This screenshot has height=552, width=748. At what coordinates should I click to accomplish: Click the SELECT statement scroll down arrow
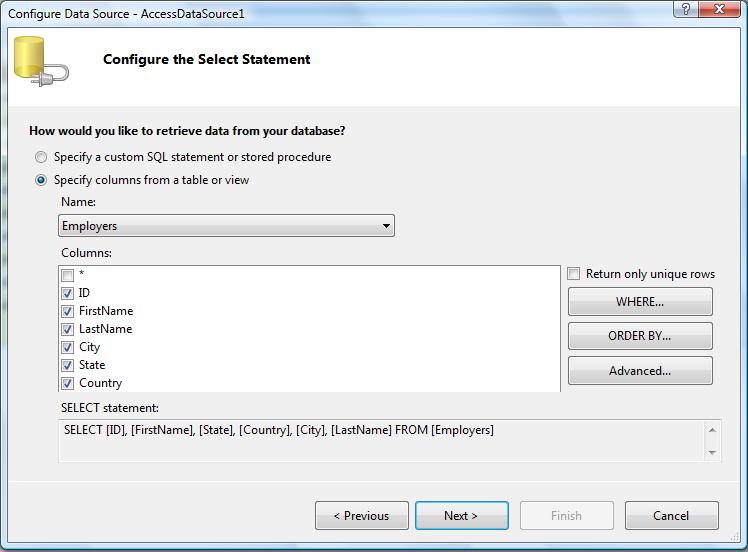712,452
